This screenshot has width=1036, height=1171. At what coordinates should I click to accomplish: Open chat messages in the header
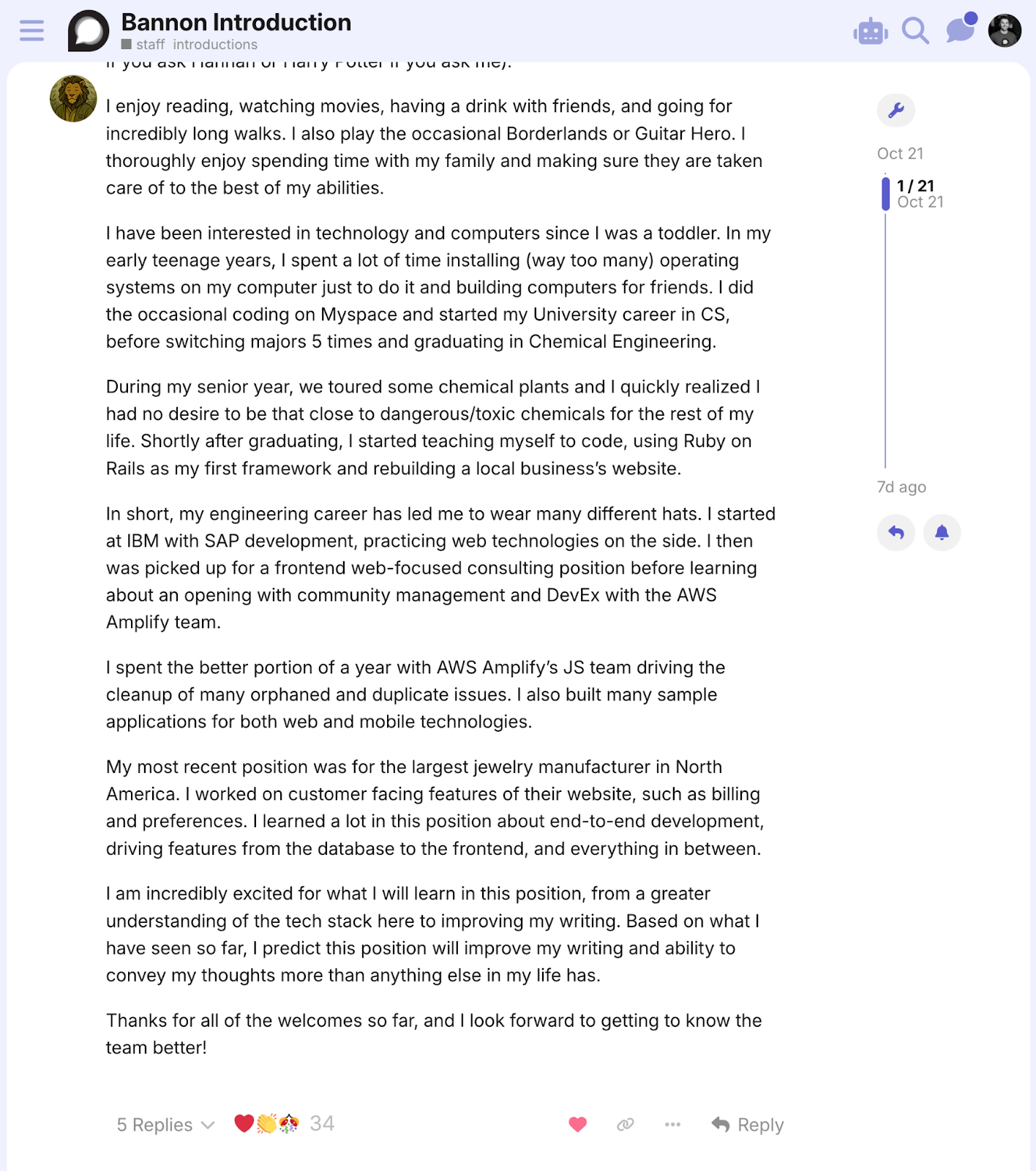[960, 31]
